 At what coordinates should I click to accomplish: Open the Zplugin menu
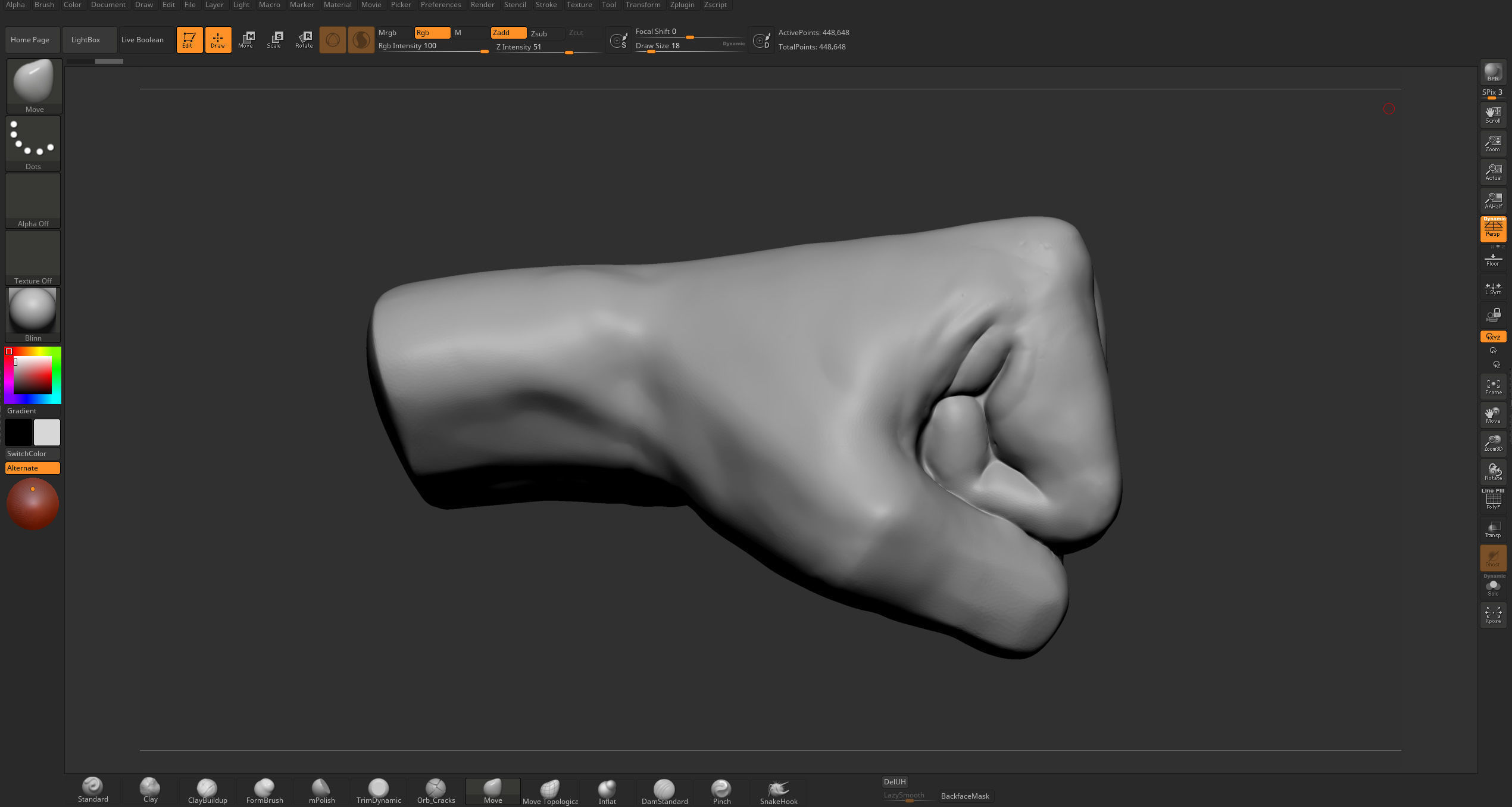pos(682,5)
